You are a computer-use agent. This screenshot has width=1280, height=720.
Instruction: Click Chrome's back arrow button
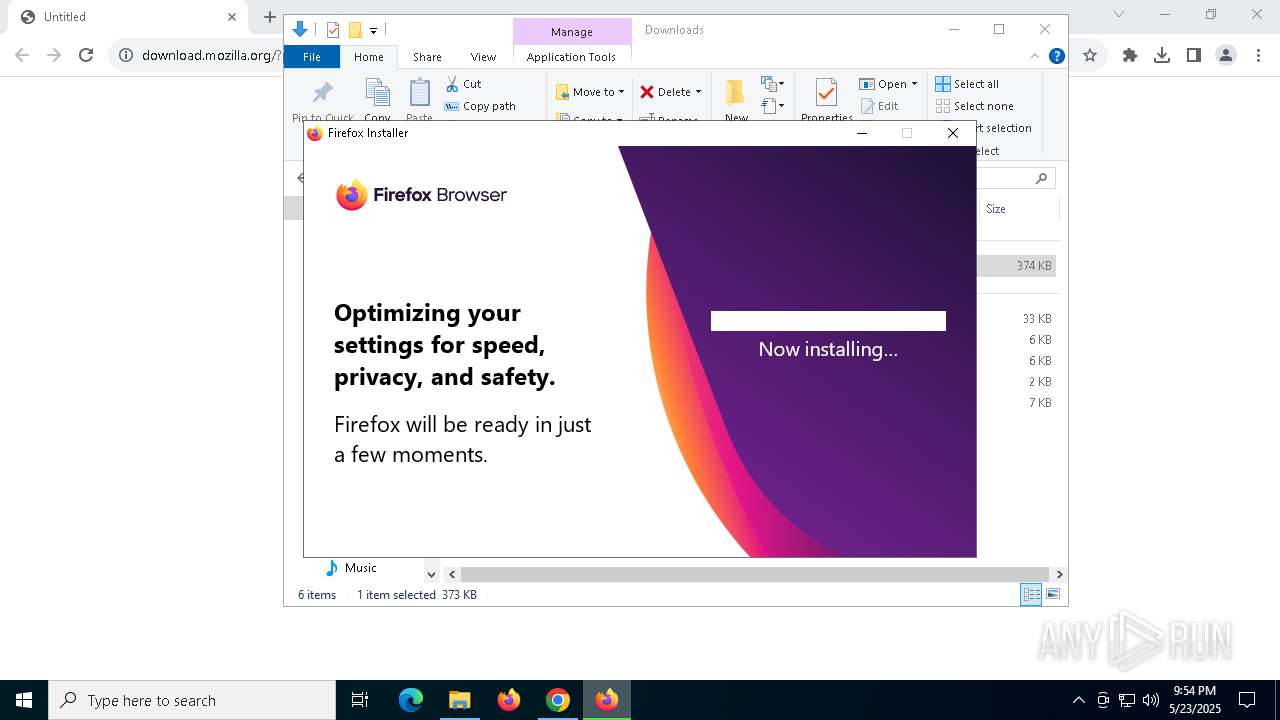coord(22,56)
